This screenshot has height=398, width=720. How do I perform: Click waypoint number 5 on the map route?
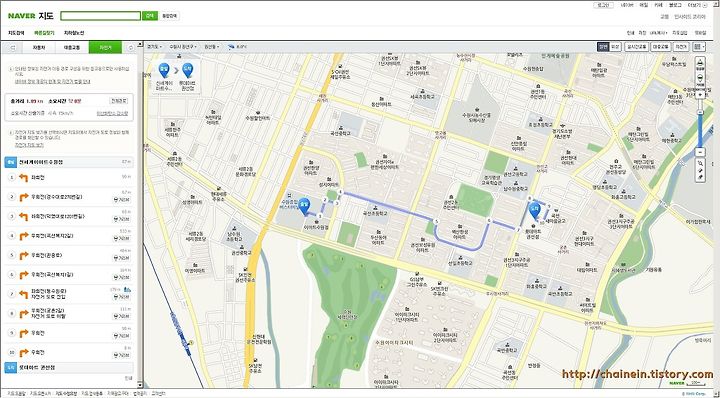click(x=436, y=222)
